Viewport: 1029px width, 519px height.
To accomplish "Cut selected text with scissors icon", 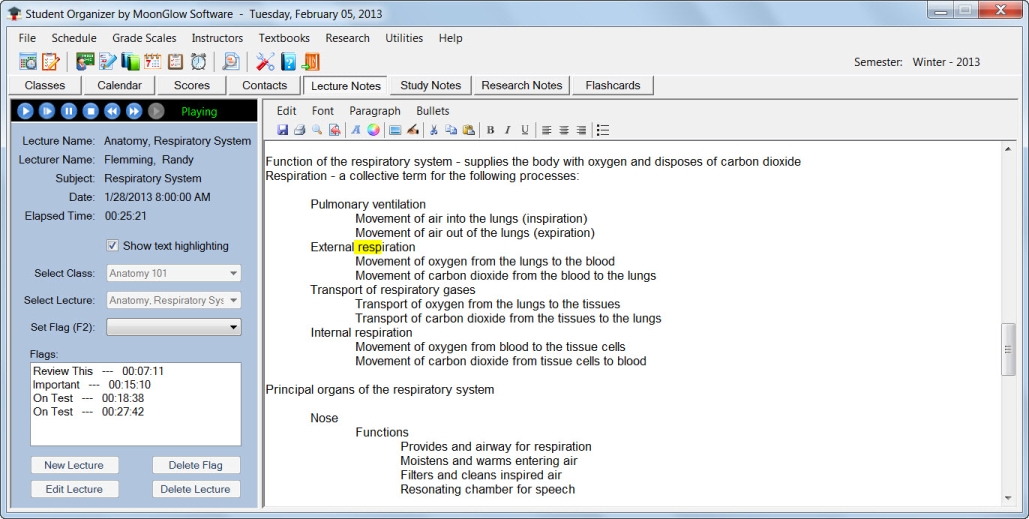I will (434, 130).
